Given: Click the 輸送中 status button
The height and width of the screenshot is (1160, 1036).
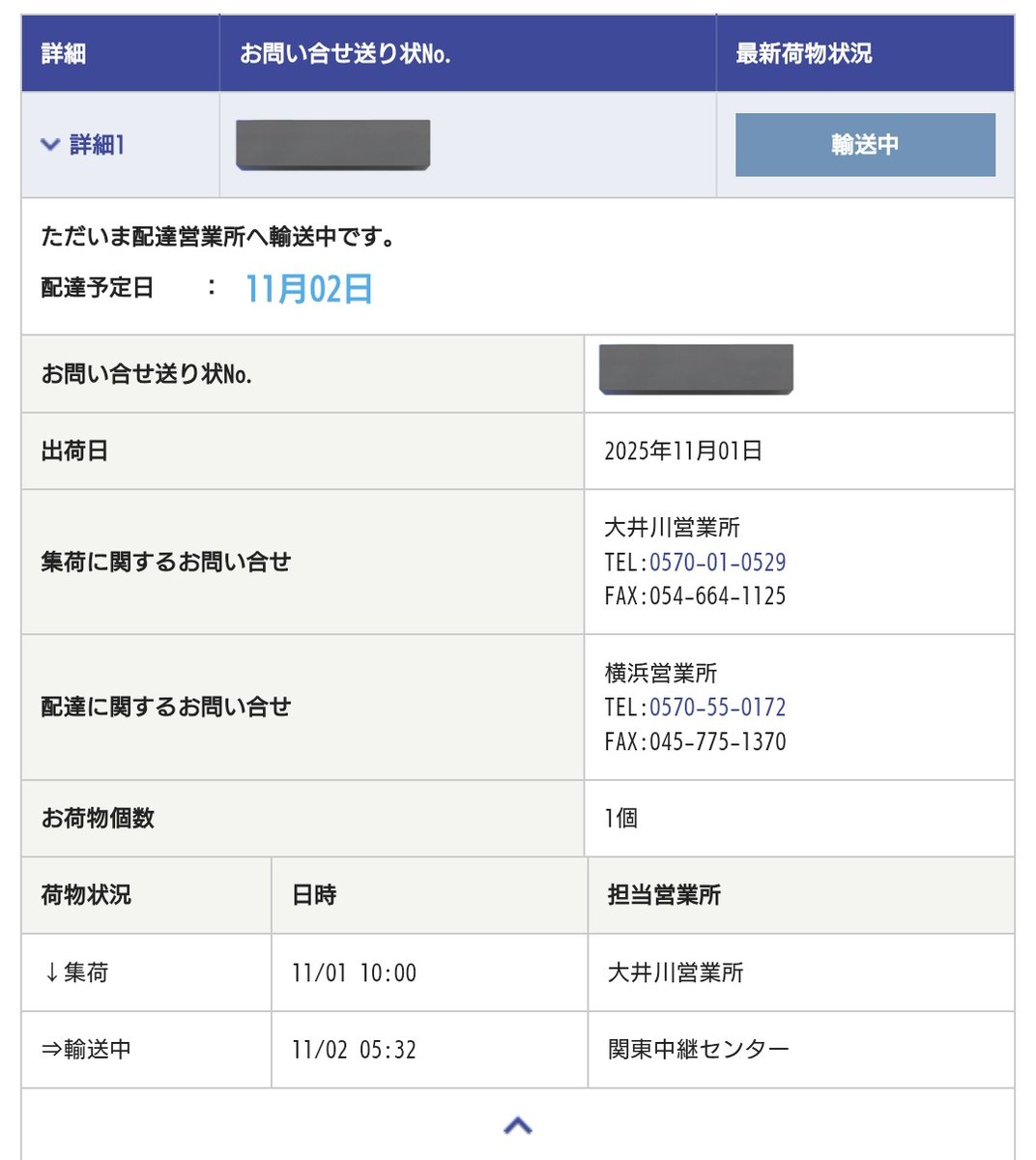Looking at the screenshot, I should click(865, 145).
